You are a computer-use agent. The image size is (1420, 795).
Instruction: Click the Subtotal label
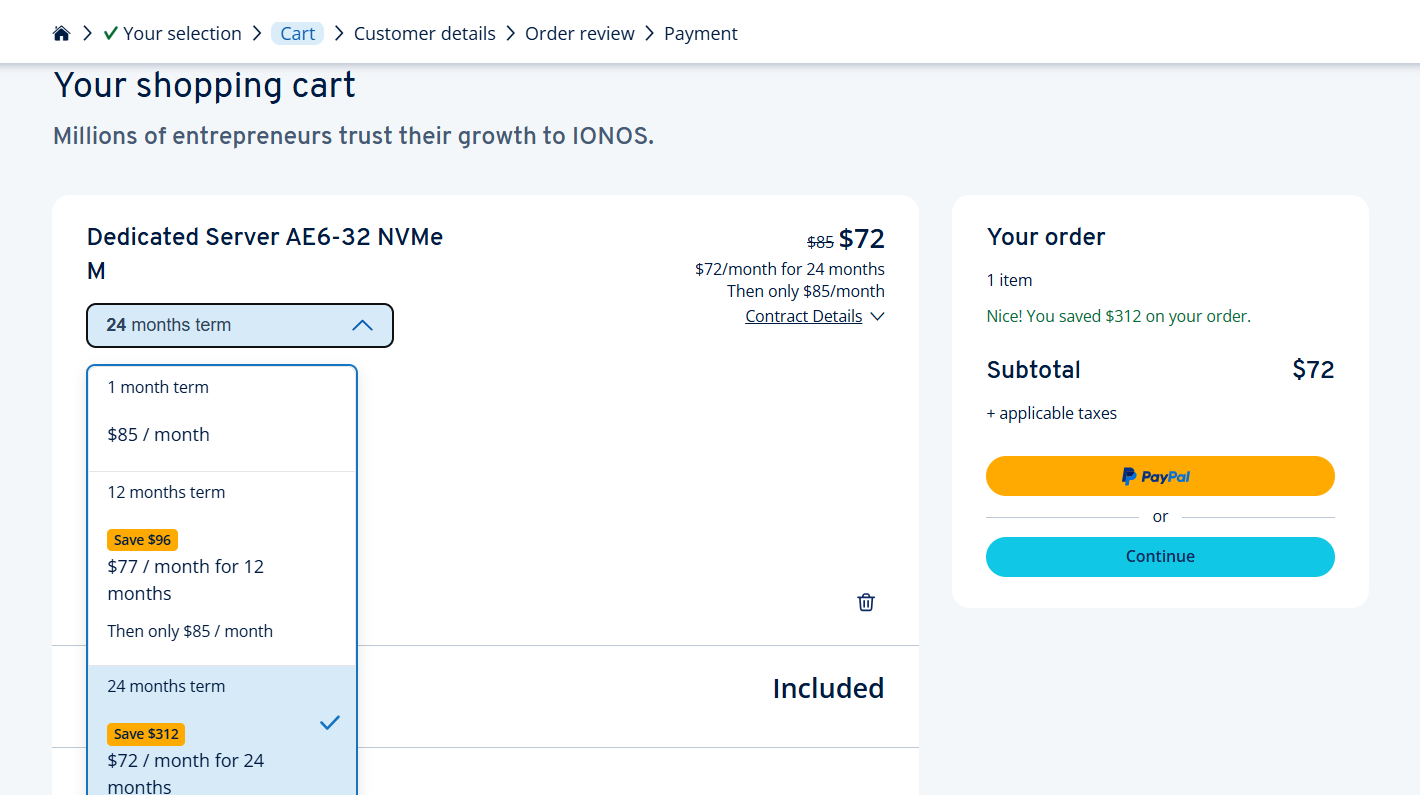1034,370
